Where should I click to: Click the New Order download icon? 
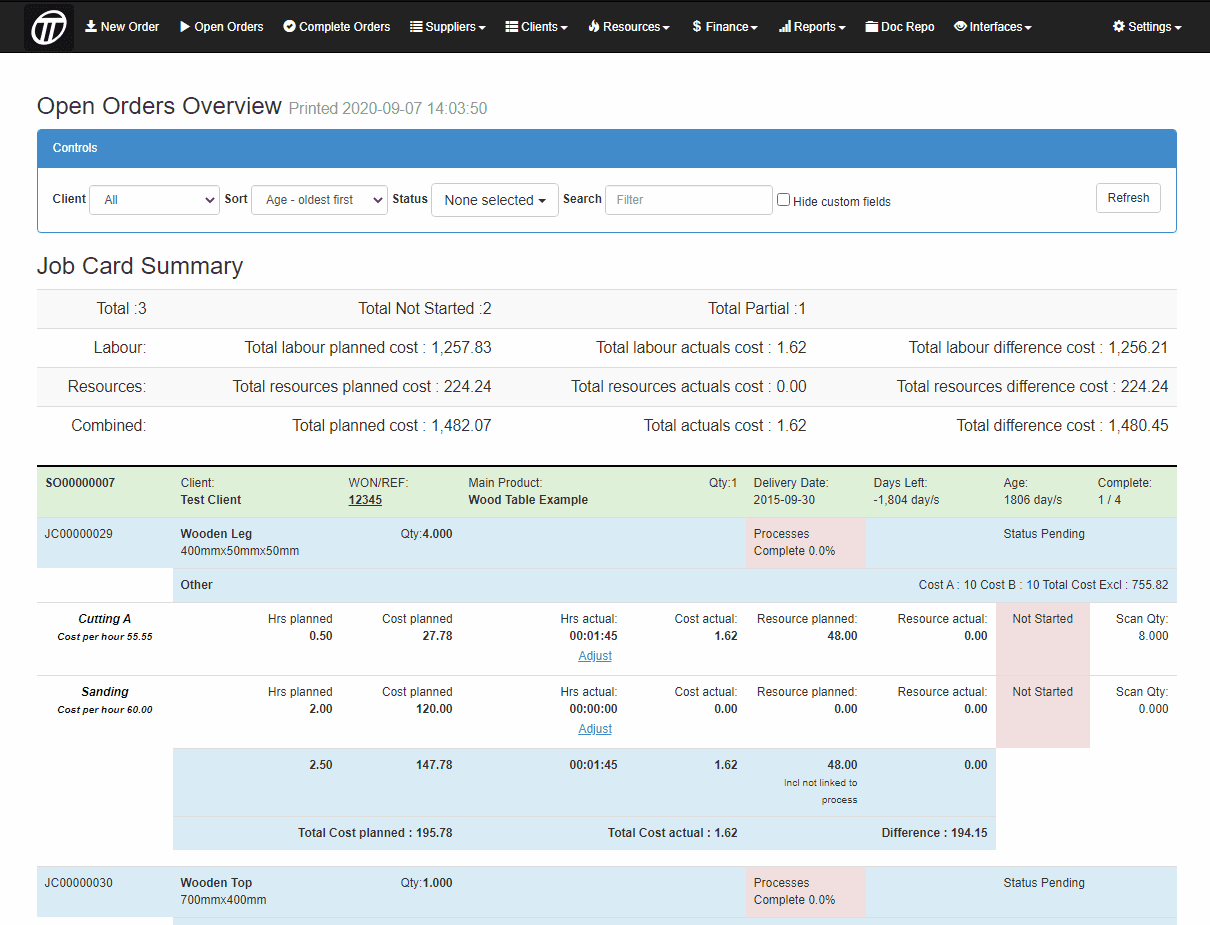tap(91, 27)
